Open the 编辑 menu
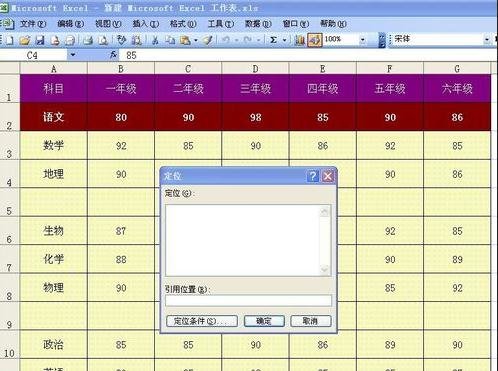This screenshot has width=498, height=371. [70, 24]
